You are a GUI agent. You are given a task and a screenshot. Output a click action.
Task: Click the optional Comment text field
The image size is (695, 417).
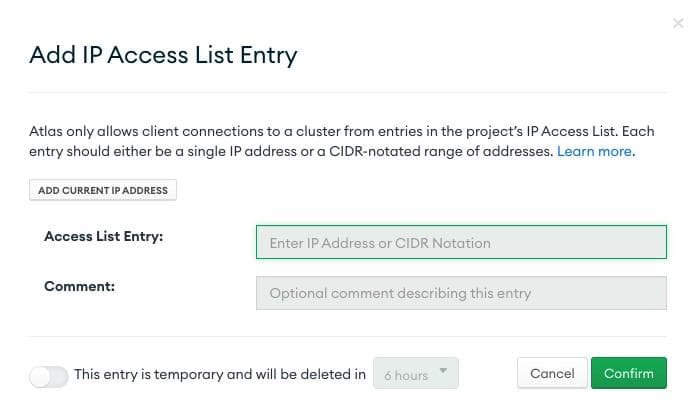(461, 293)
